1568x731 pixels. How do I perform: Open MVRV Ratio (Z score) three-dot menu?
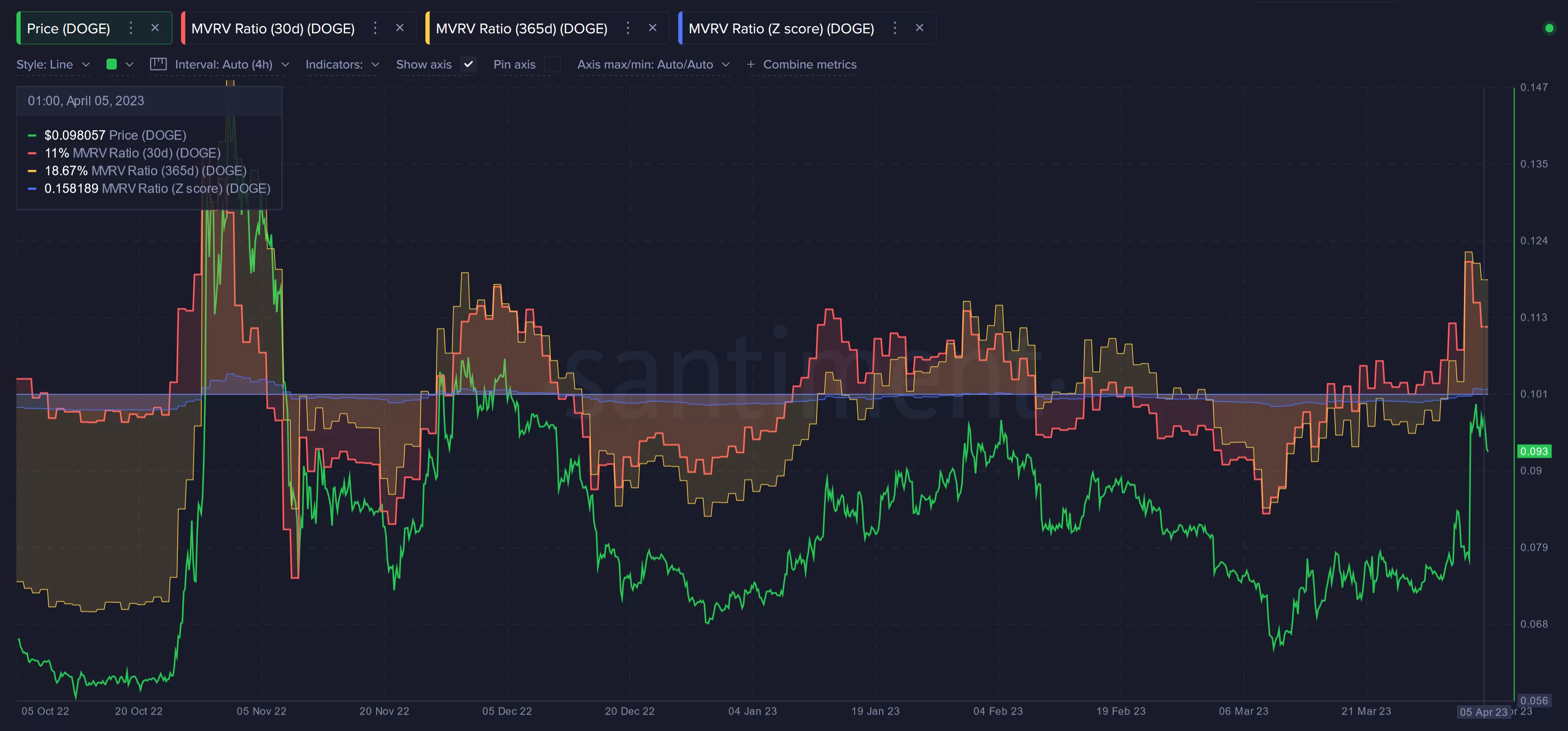click(x=895, y=28)
